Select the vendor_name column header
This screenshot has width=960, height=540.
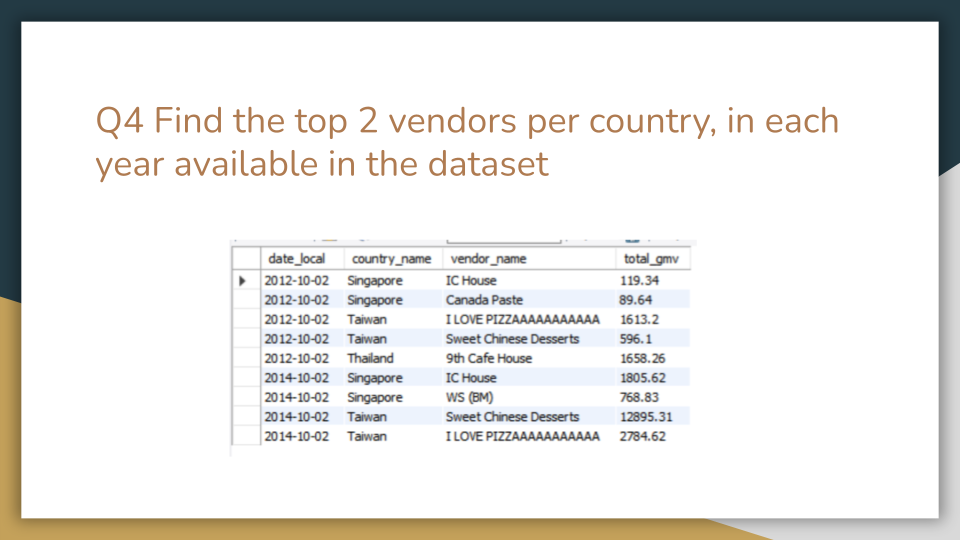[488, 259]
